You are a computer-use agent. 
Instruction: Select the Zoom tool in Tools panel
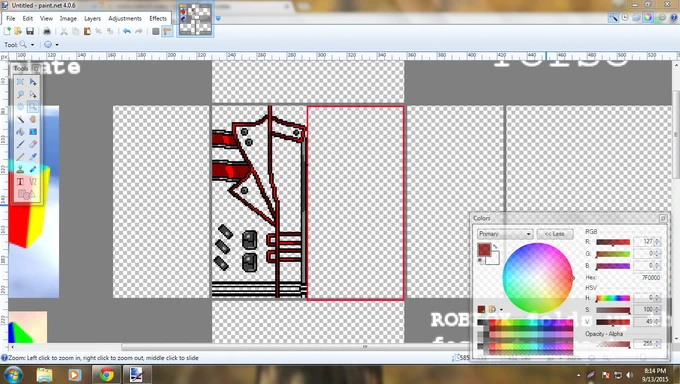pos(33,106)
